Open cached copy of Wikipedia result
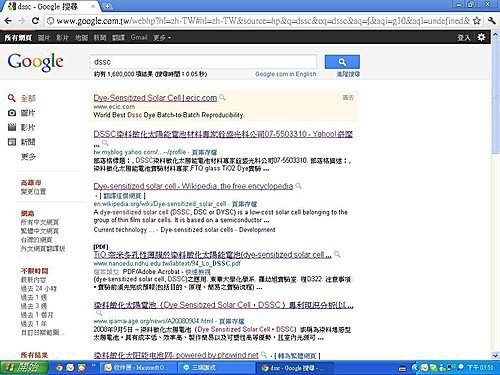Screen dimensions: 500x375 tap(244, 204)
